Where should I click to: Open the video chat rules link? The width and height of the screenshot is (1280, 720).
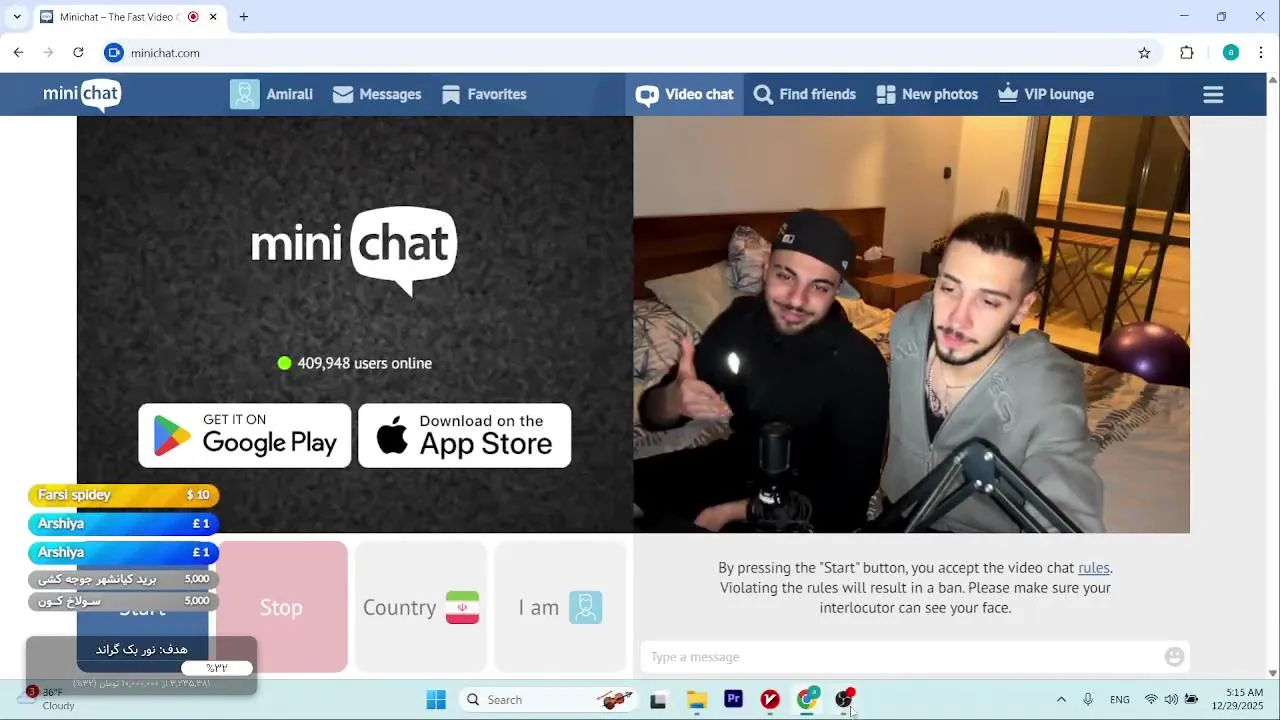tap(1093, 568)
